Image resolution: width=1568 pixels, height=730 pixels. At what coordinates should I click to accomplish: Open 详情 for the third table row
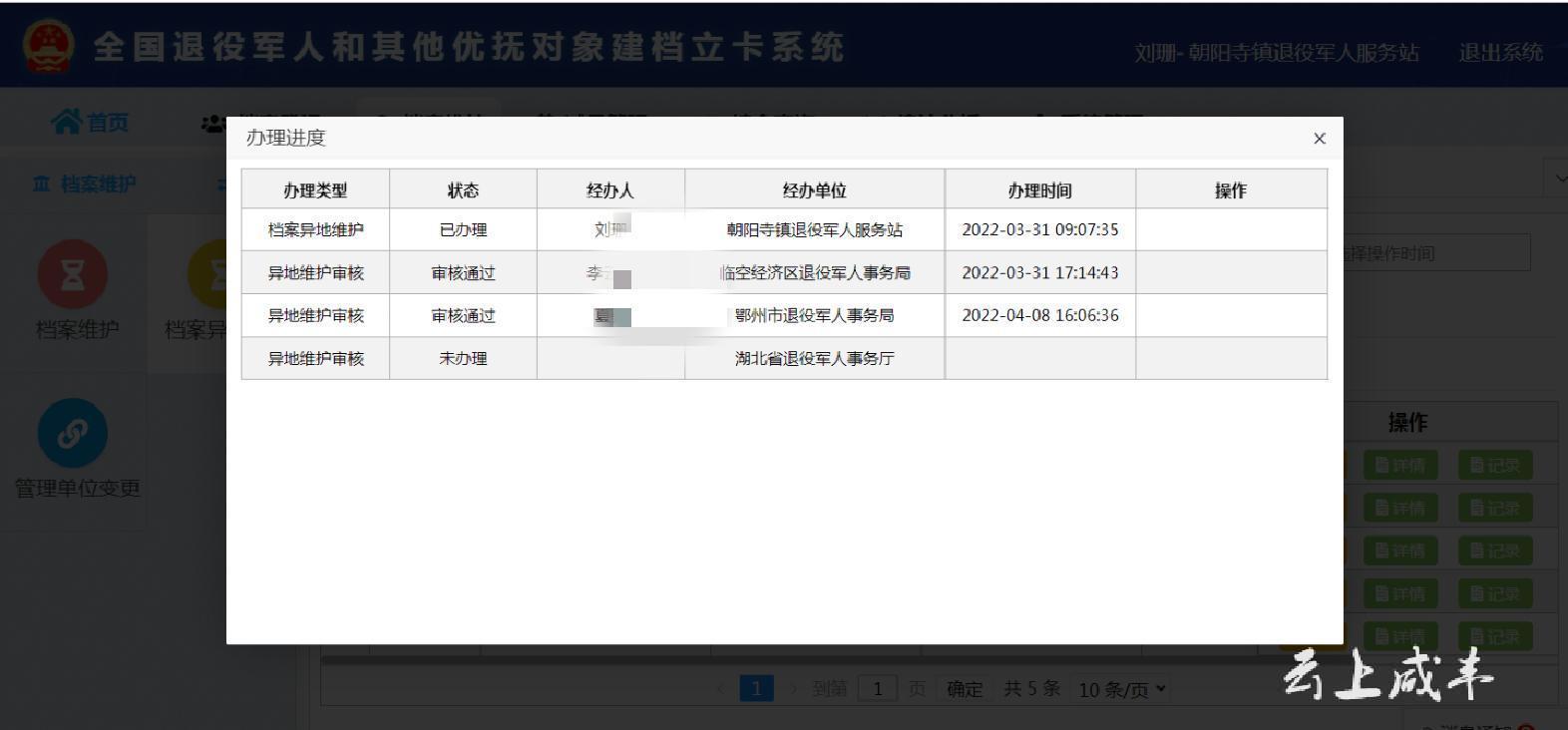click(1399, 551)
